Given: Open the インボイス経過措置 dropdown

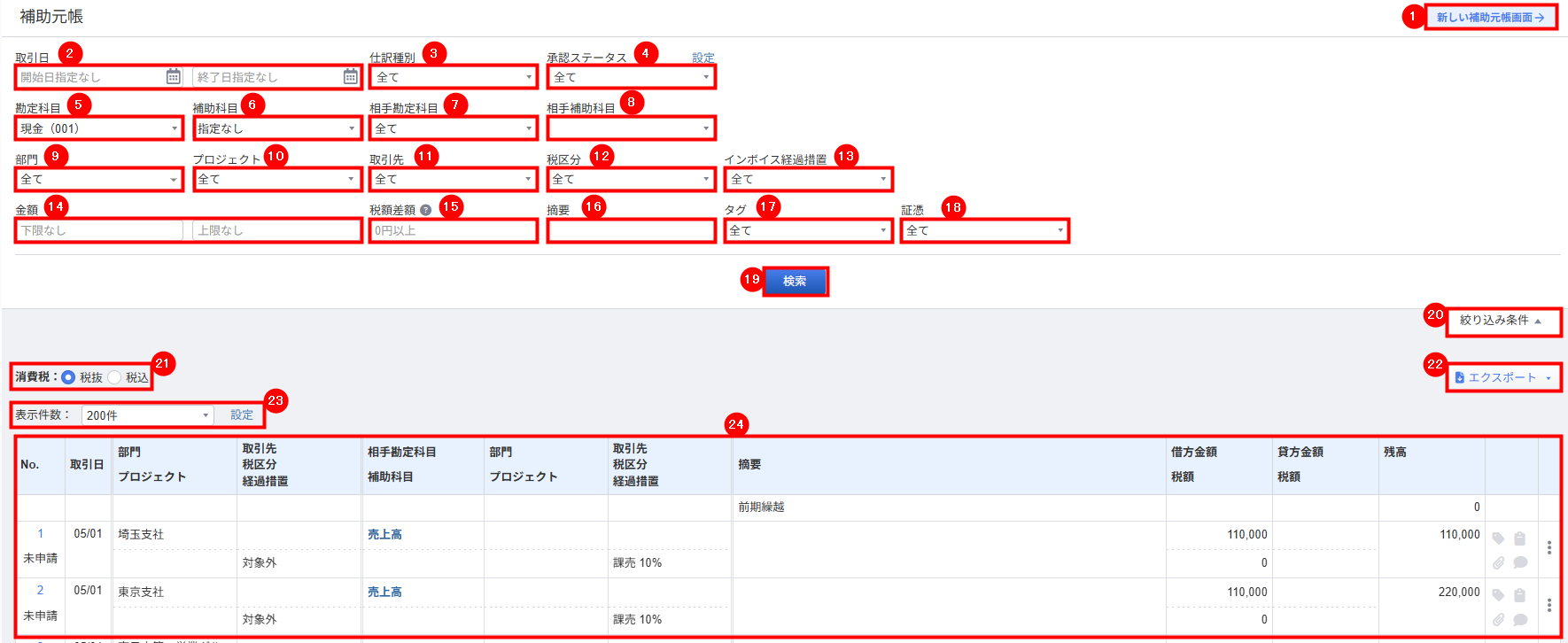Looking at the screenshot, I should (808, 180).
